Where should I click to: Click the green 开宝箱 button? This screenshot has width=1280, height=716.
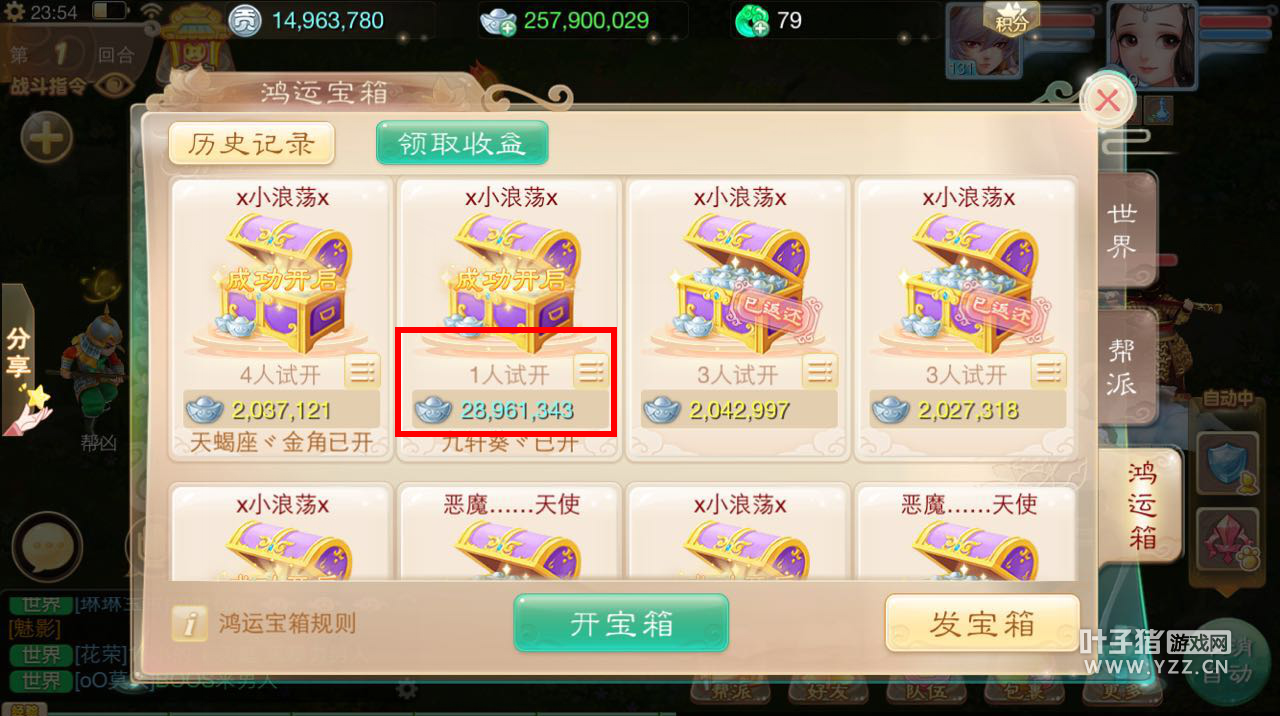(x=621, y=623)
